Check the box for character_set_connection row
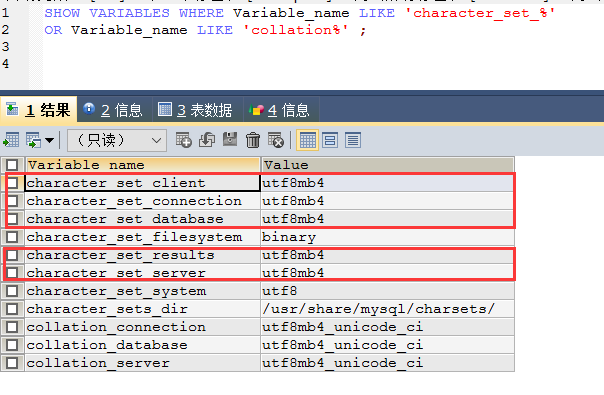 (x=12, y=201)
